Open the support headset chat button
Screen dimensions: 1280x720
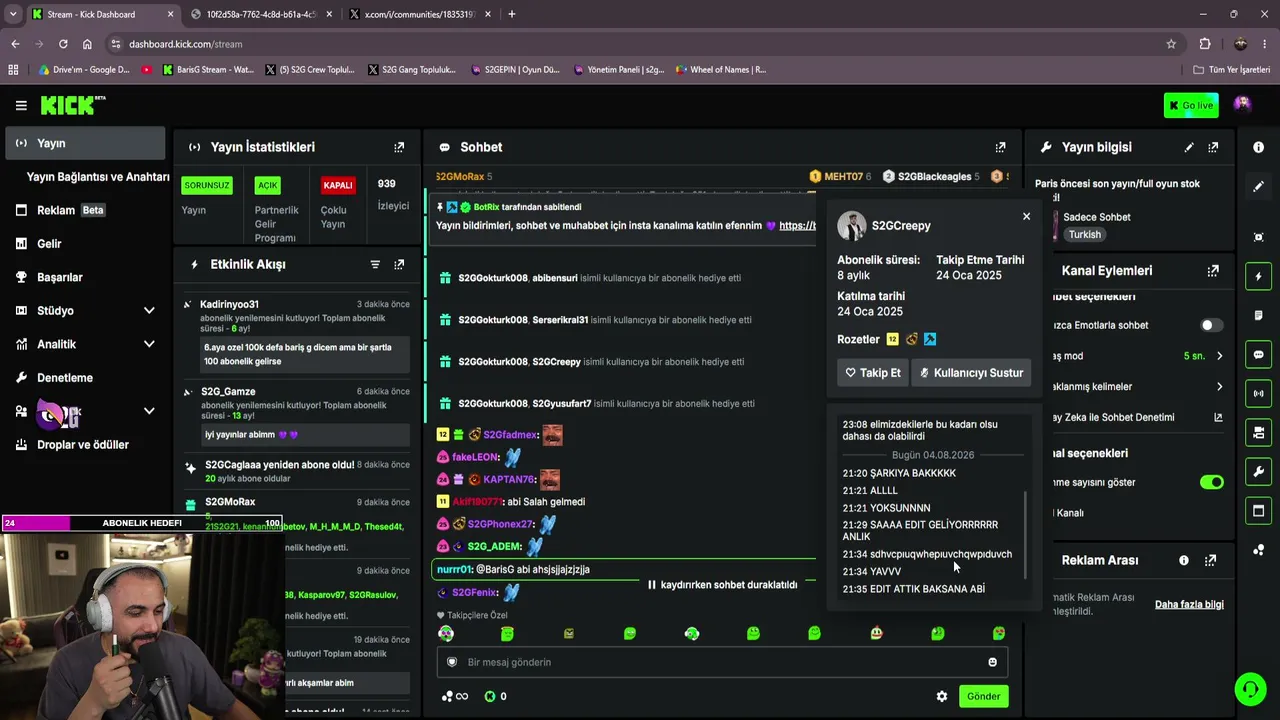click(x=1250, y=689)
